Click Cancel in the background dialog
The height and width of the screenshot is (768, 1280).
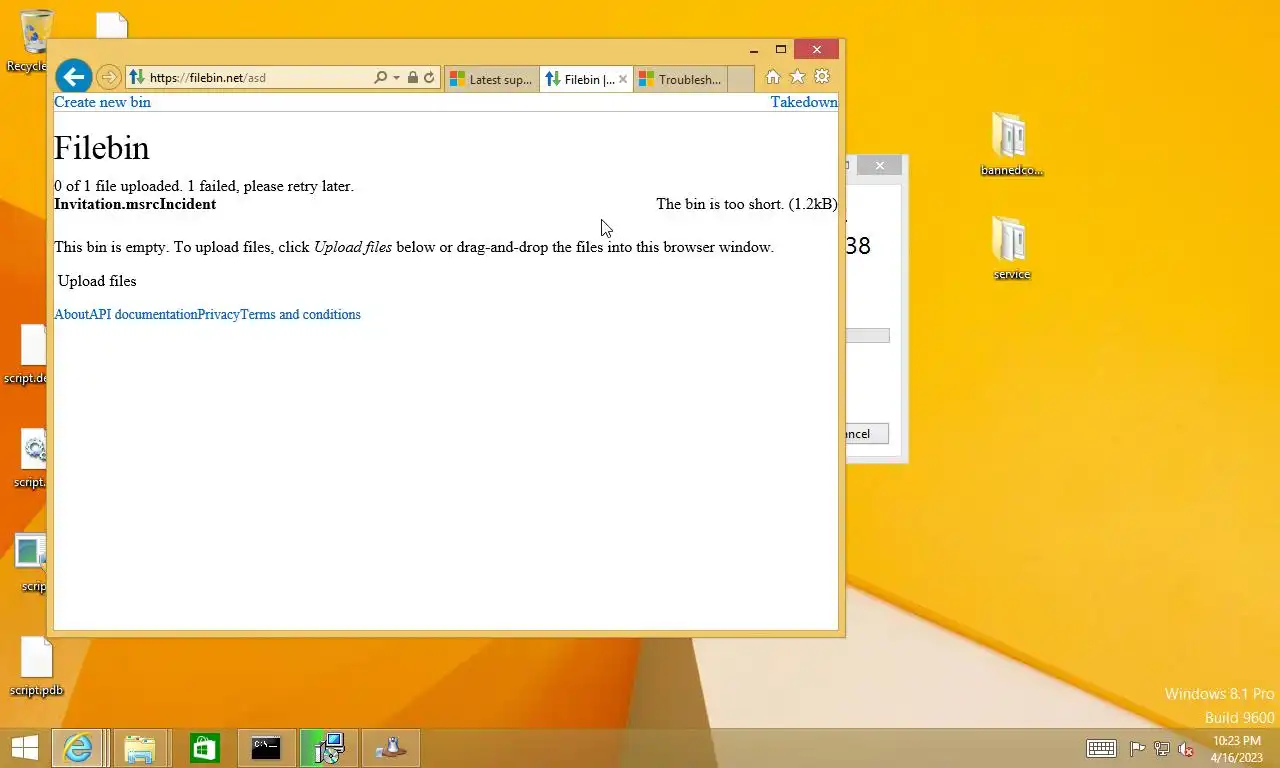pos(866,434)
